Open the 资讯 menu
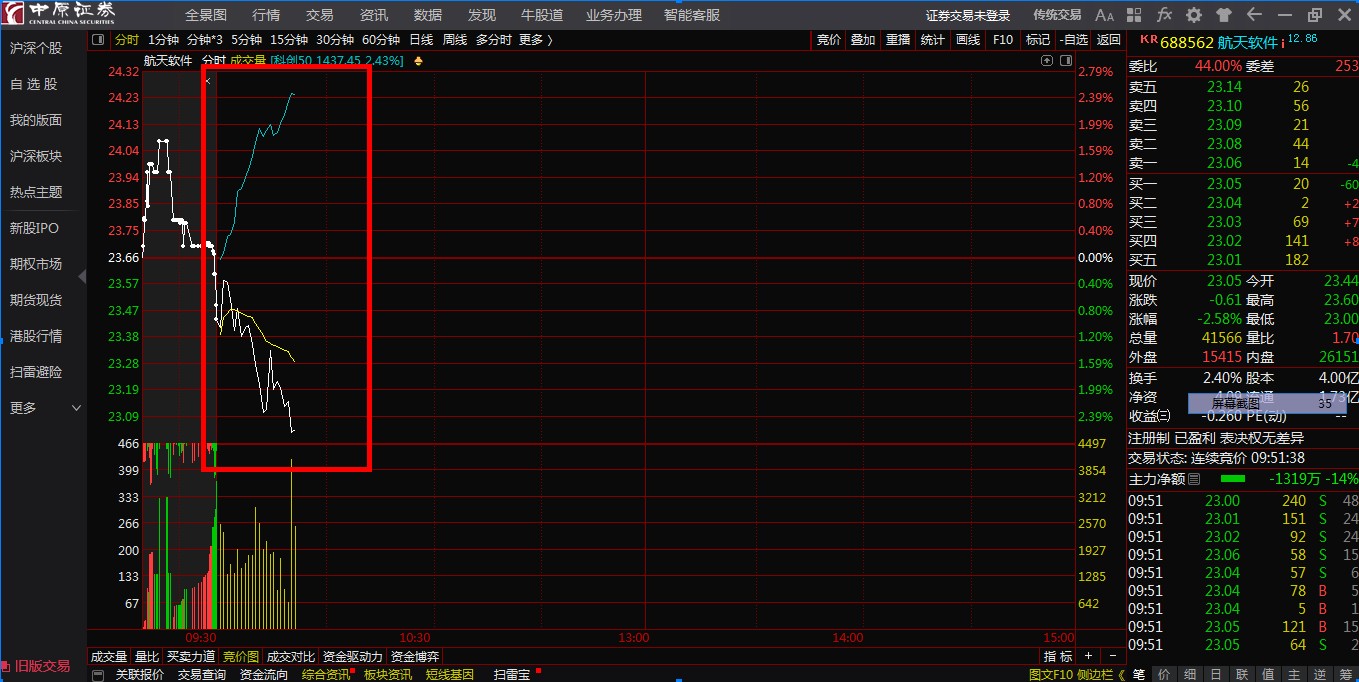Image resolution: width=1359 pixels, height=682 pixels. pos(374,15)
